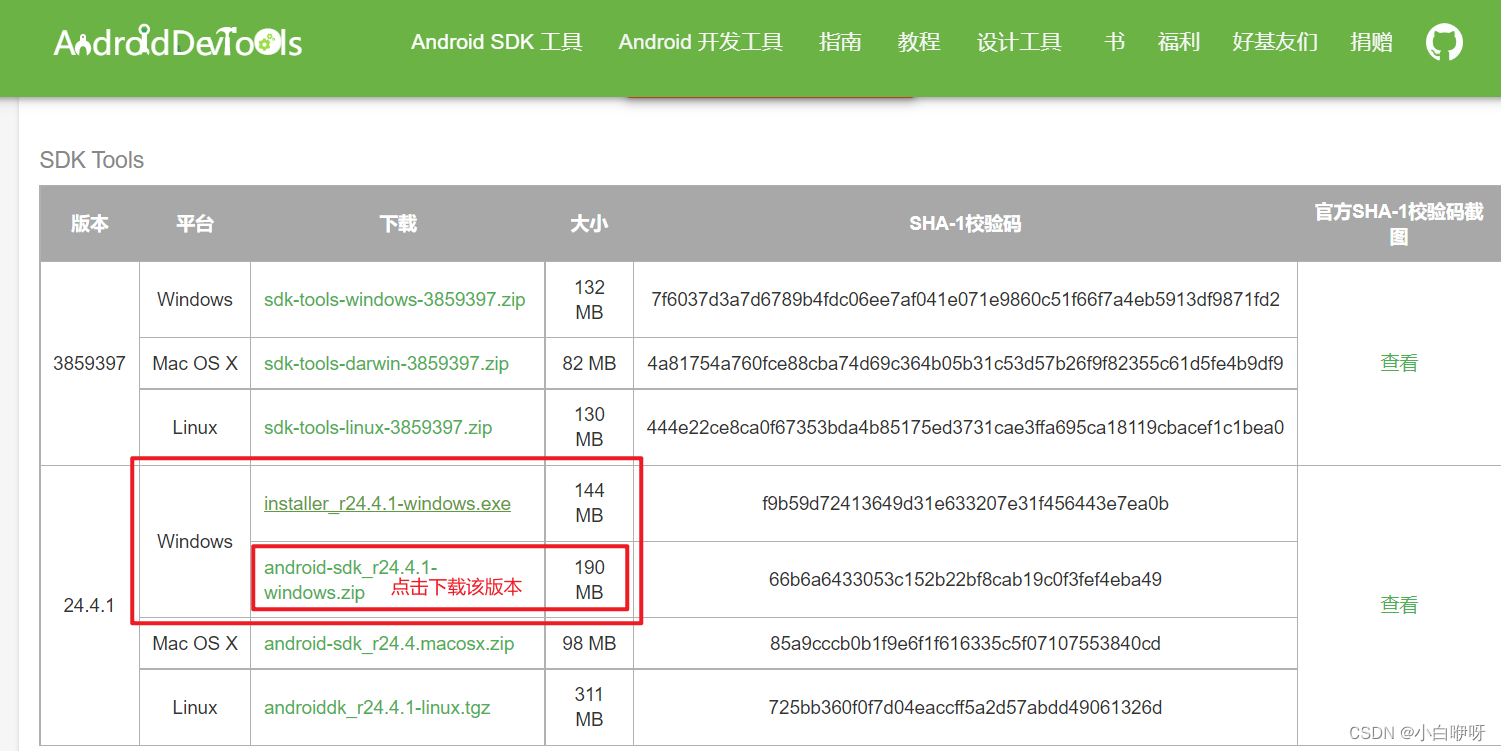This screenshot has width=1501, height=751.
Task: Click the 132 MB size cell
Action: pos(589,300)
